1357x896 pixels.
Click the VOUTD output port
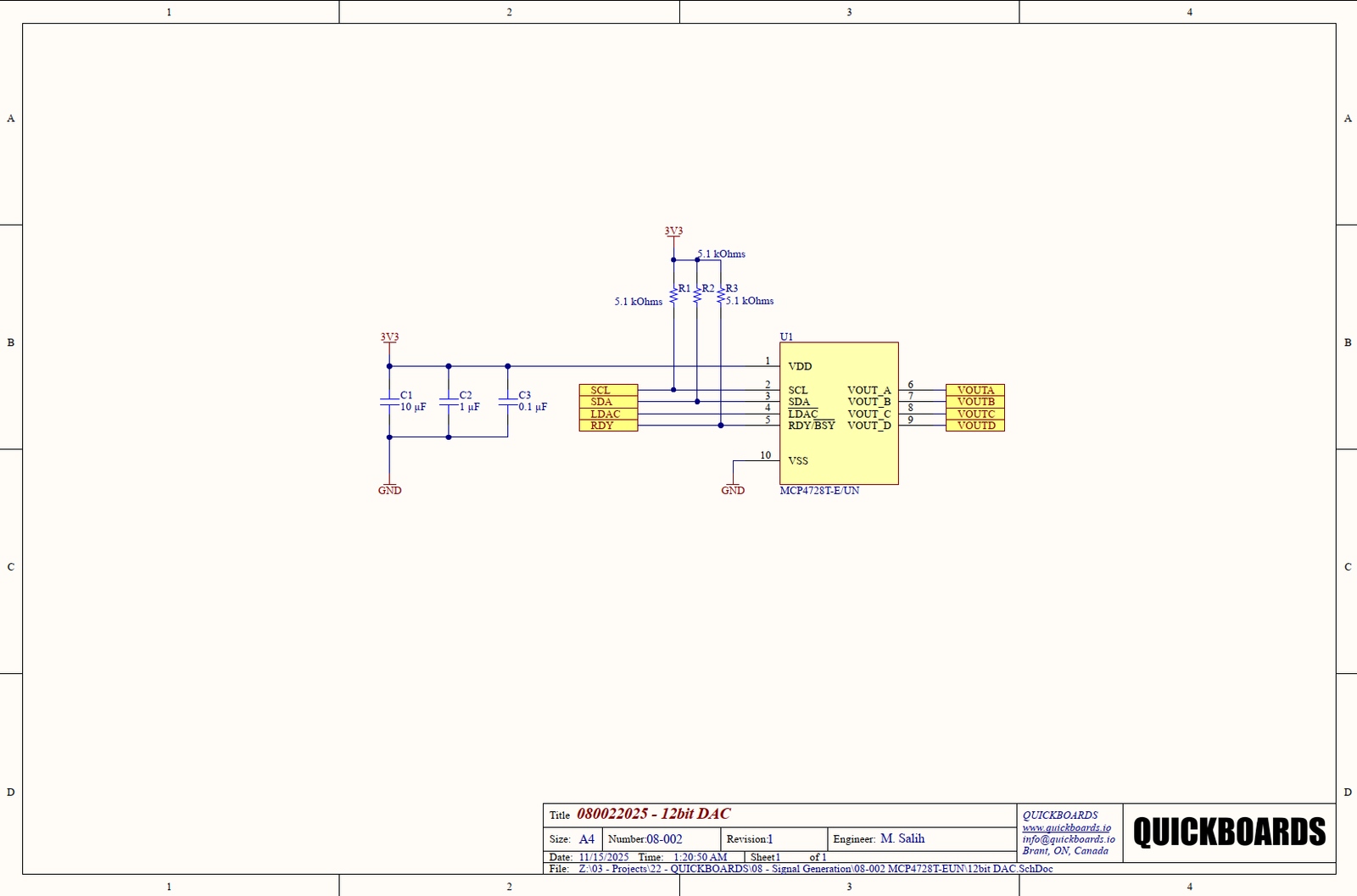(x=975, y=426)
